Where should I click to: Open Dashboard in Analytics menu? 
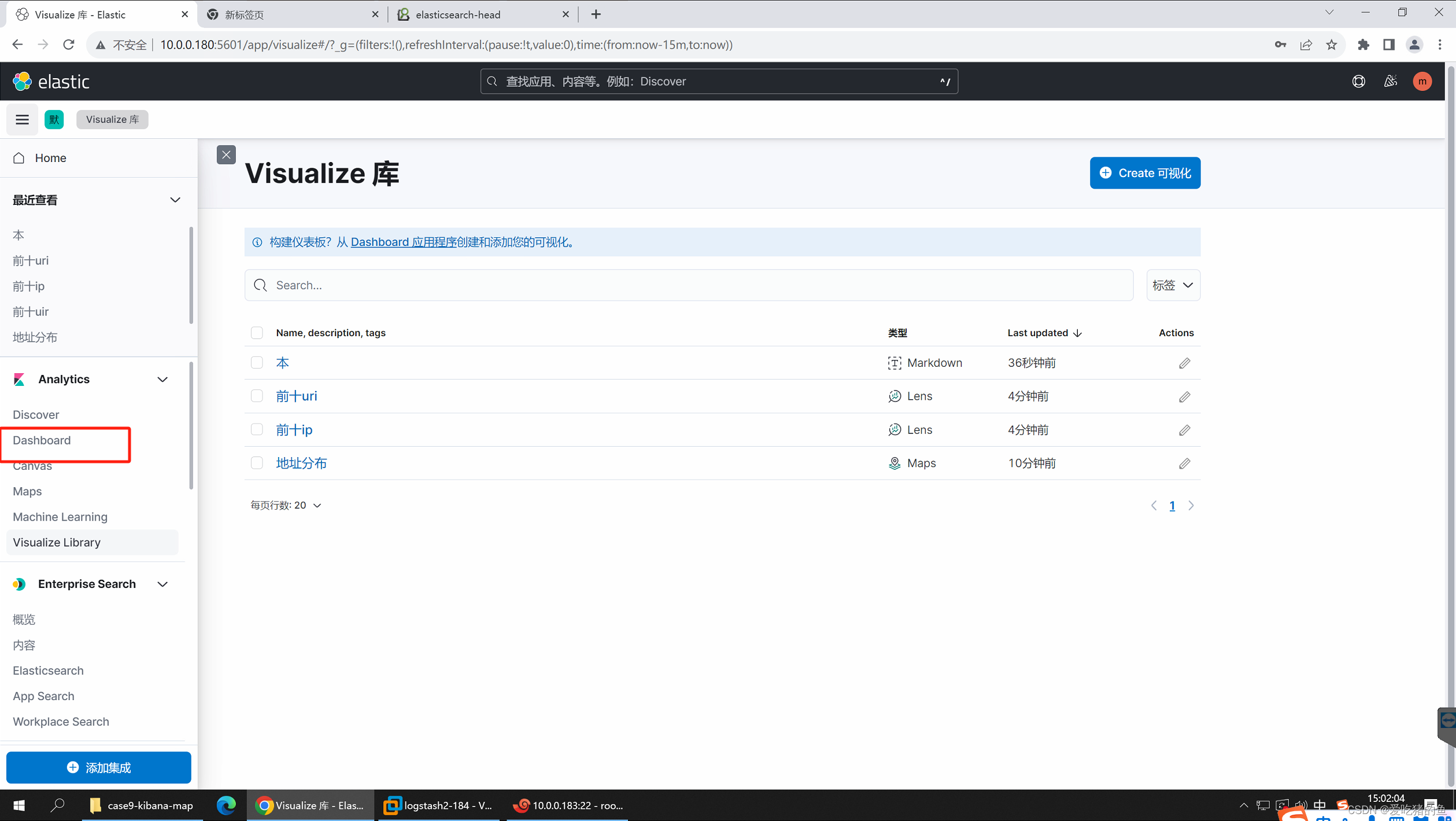coord(42,440)
